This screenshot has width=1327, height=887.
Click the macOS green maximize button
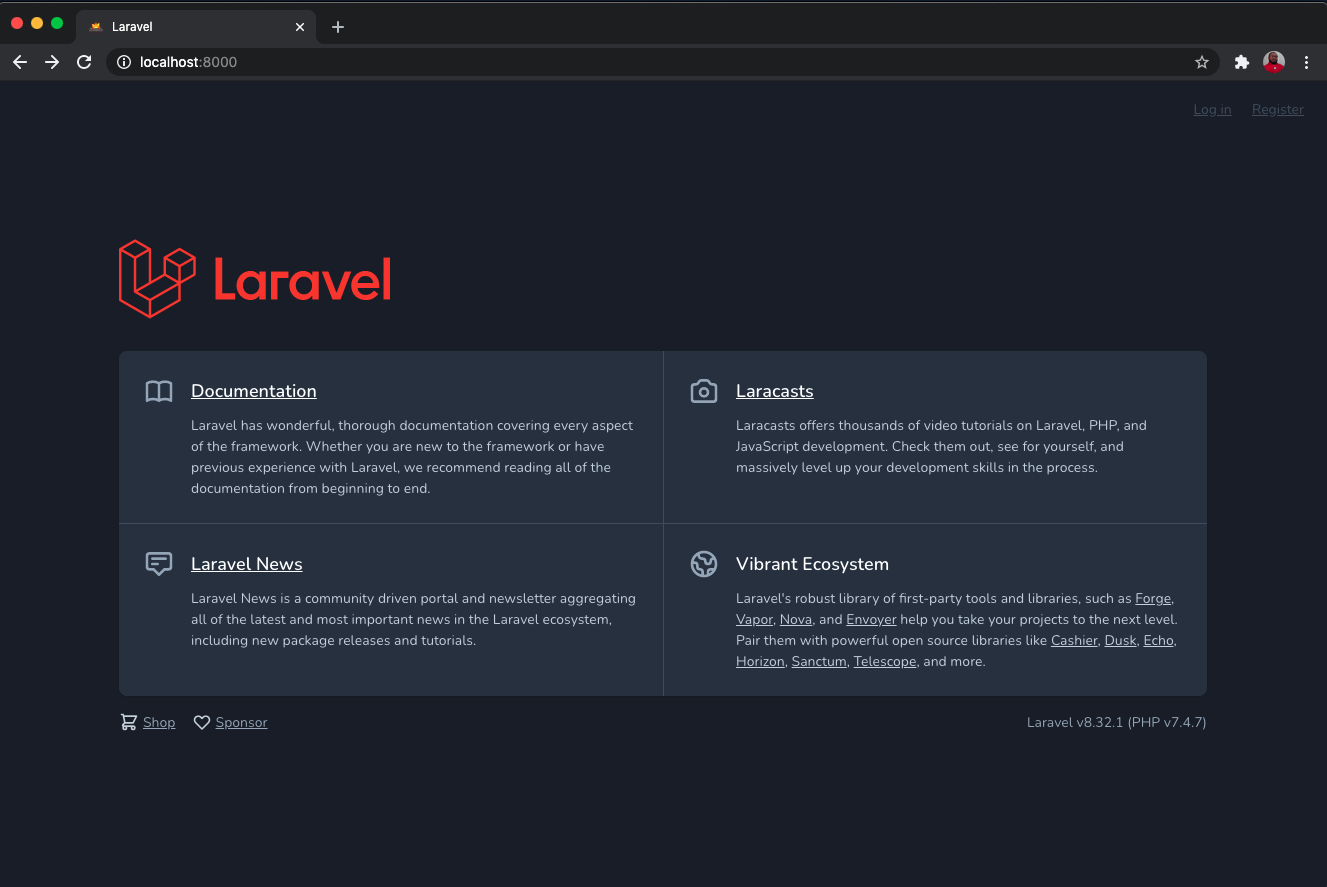57,23
